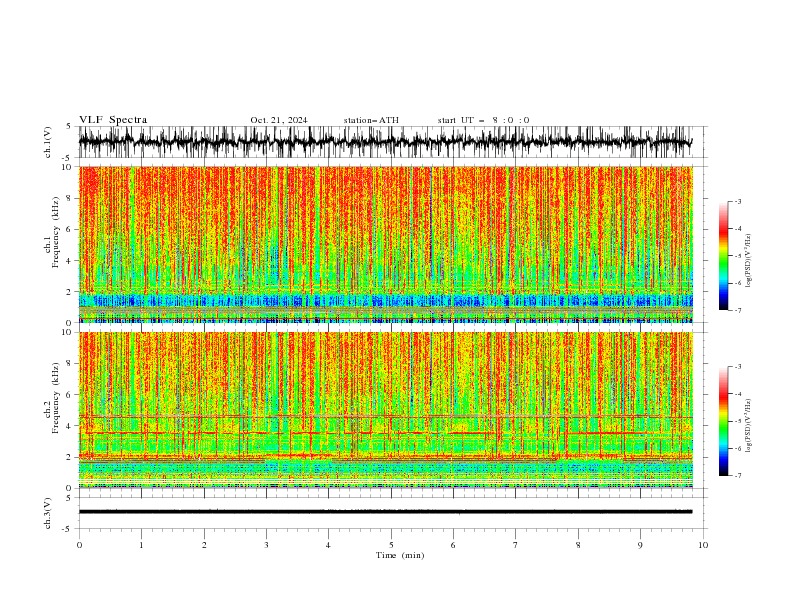Click the time axis tick label '0'
Viewport: 792px width, 612px height.
[x=79, y=545]
